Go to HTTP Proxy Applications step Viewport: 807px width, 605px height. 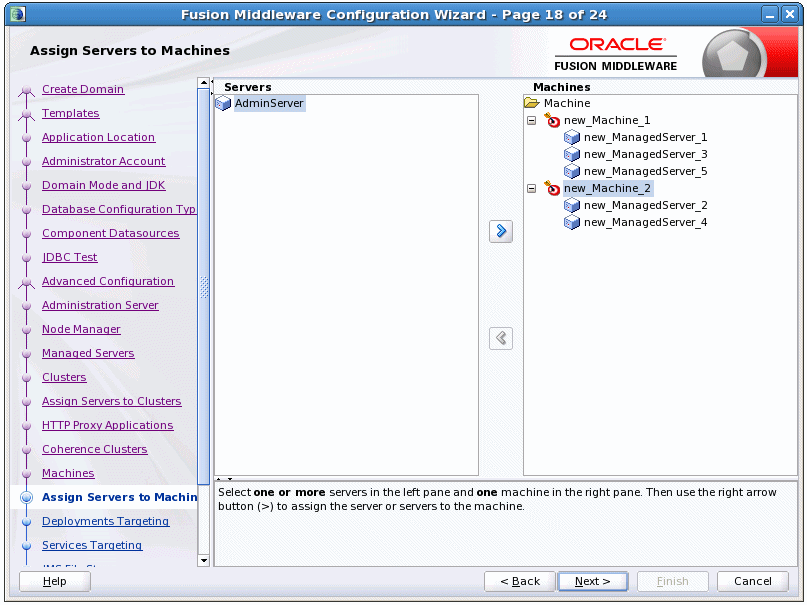pos(108,425)
